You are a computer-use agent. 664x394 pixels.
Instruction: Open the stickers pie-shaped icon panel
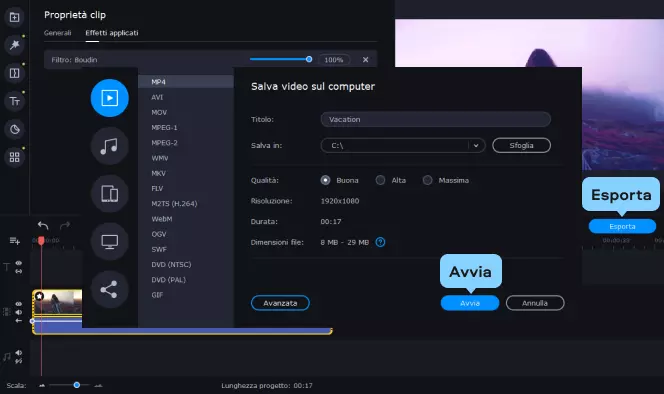[14, 129]
